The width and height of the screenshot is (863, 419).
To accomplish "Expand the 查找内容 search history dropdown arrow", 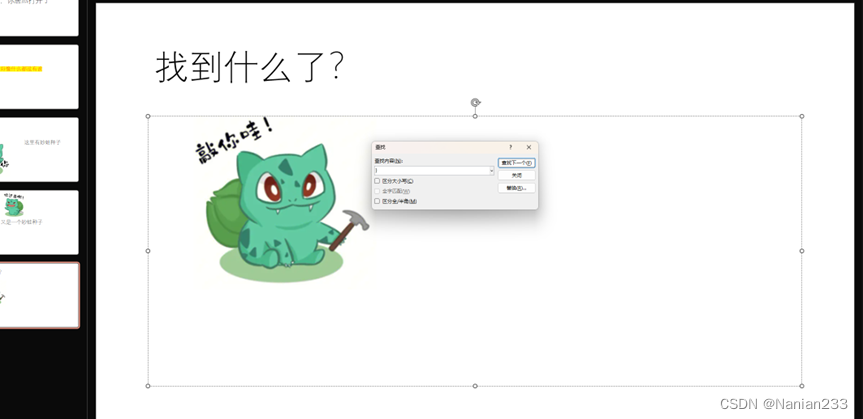I will point(491,171).
